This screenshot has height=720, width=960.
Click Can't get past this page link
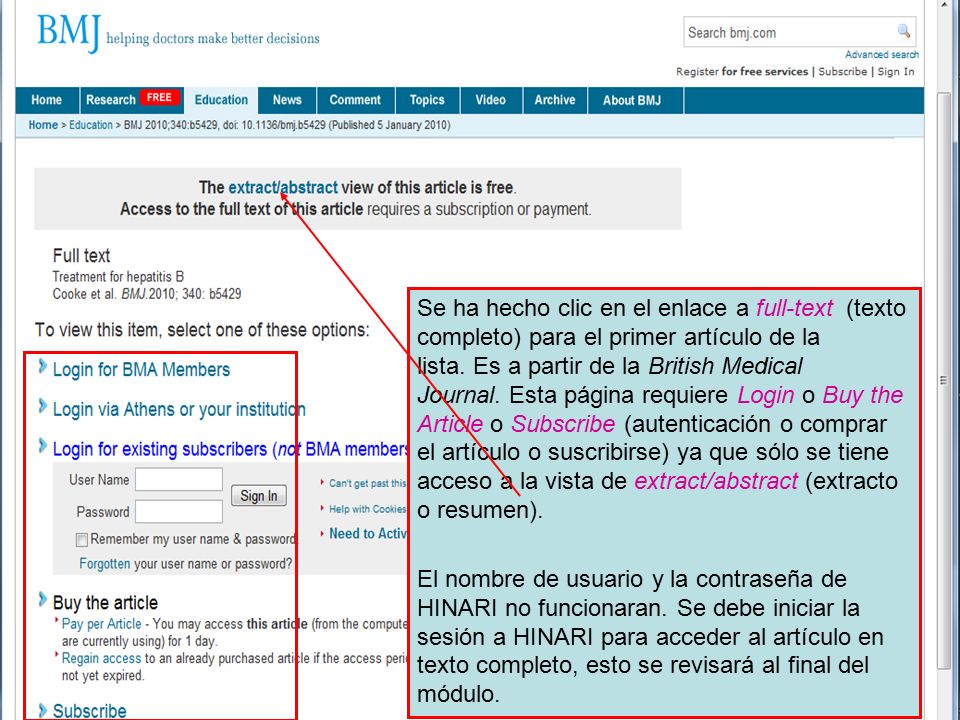coord(367,483)
